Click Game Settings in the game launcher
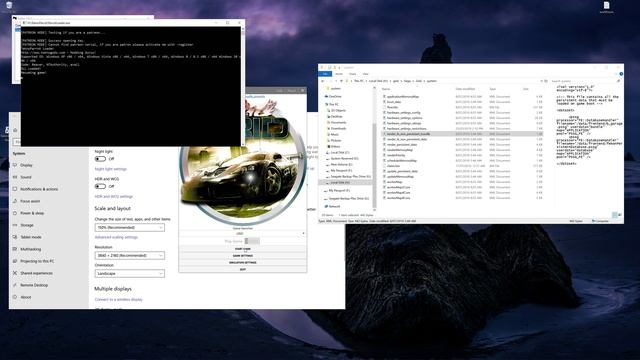640x360 pixels. tap(243, 256)
